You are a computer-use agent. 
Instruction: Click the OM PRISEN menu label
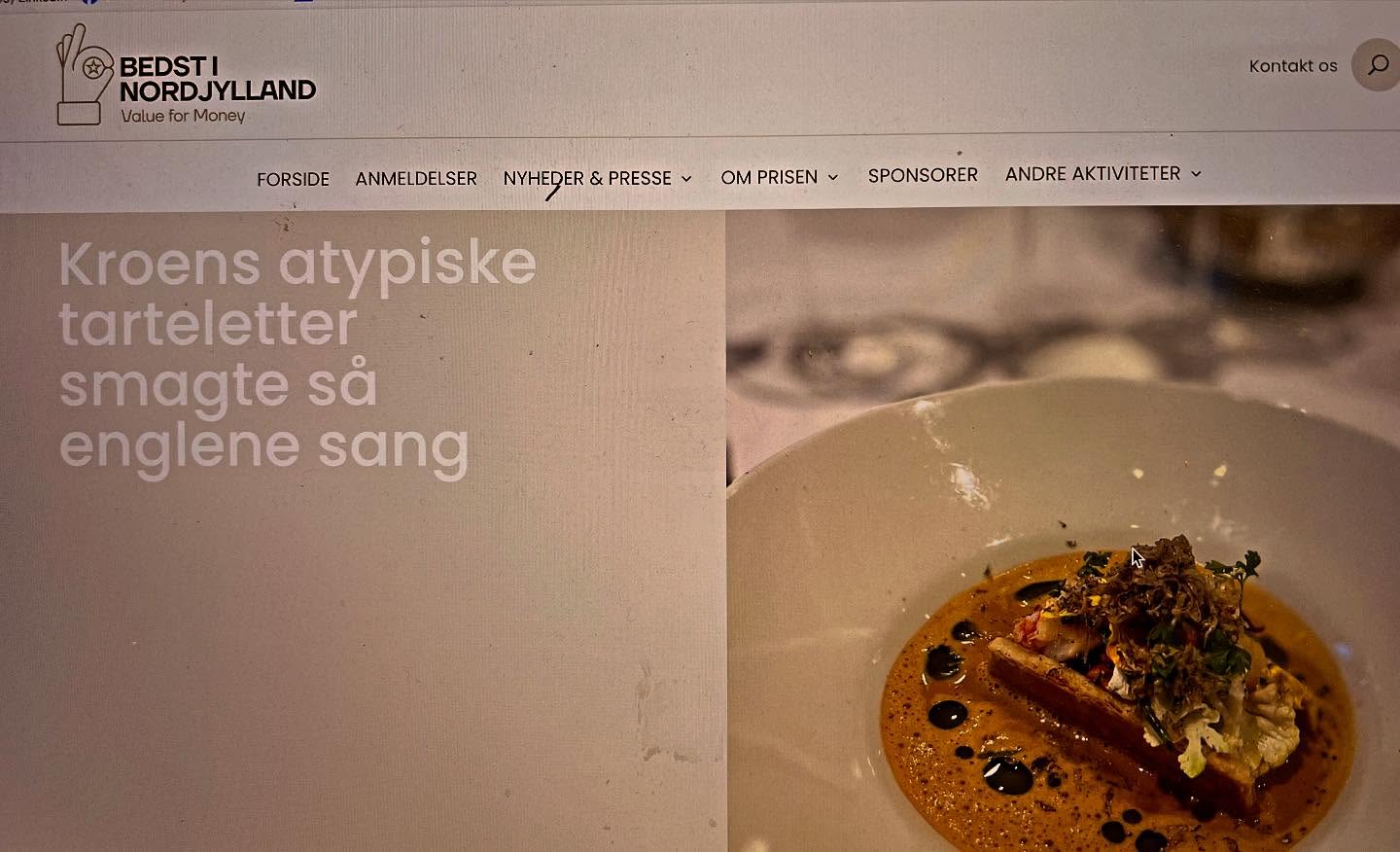click(769, 177)
